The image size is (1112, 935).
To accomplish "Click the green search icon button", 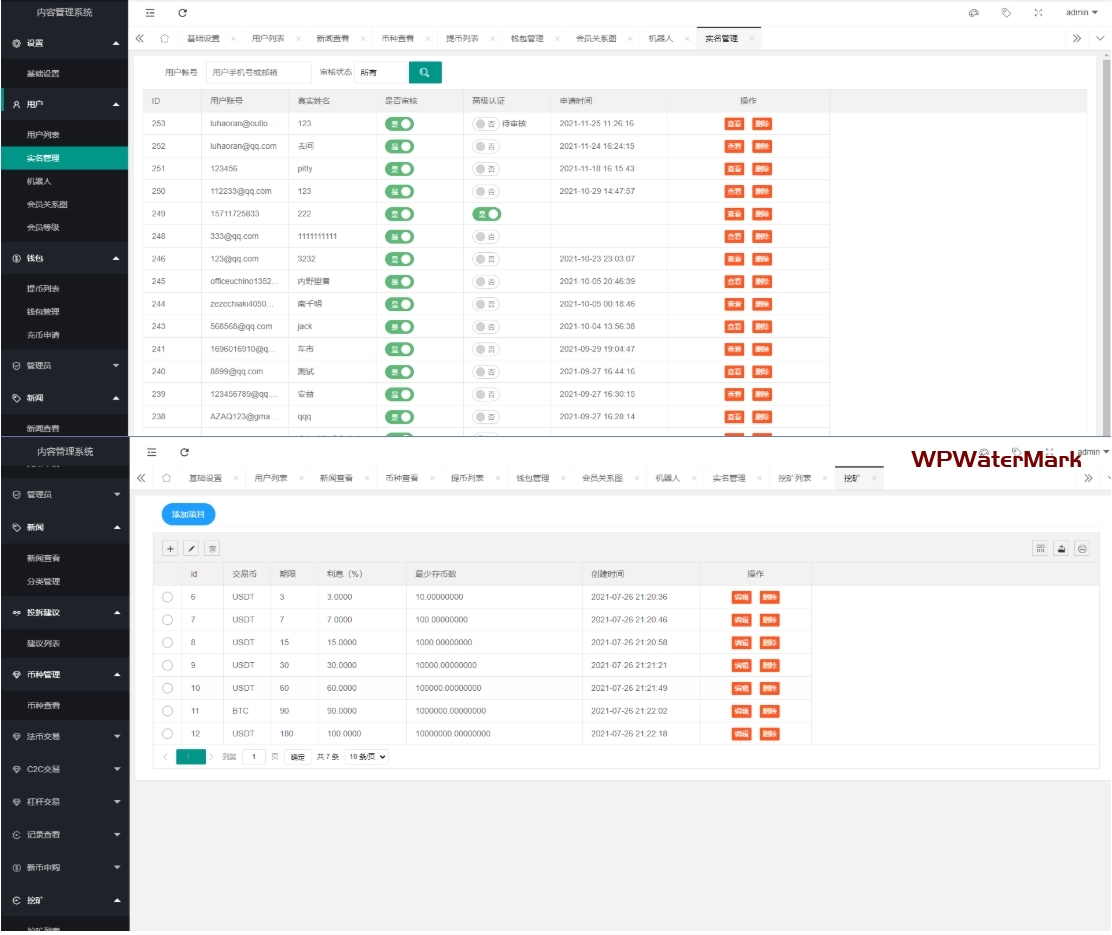I will (x=425, y=73).
